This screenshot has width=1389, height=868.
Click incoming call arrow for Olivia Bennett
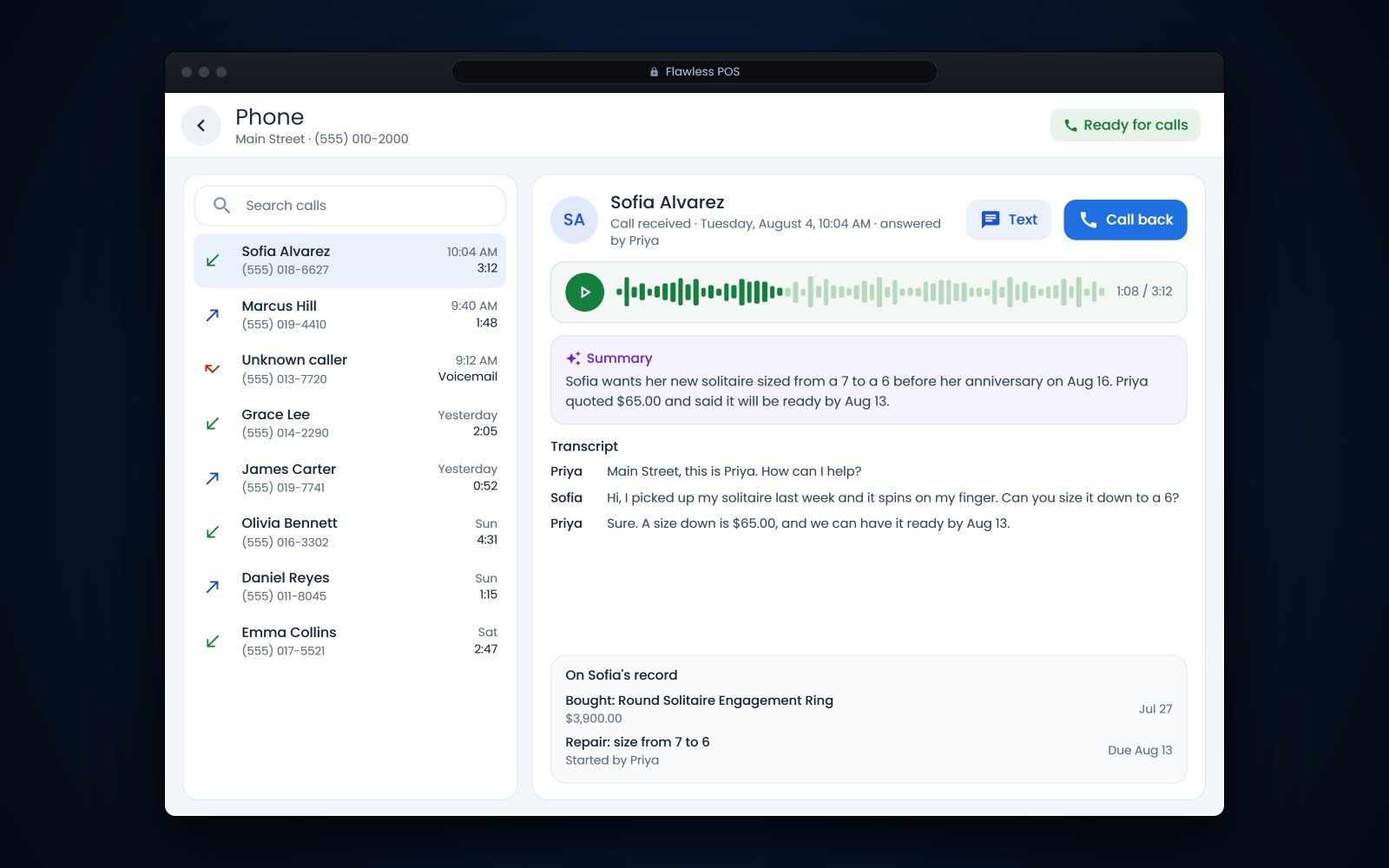[212, 532]
